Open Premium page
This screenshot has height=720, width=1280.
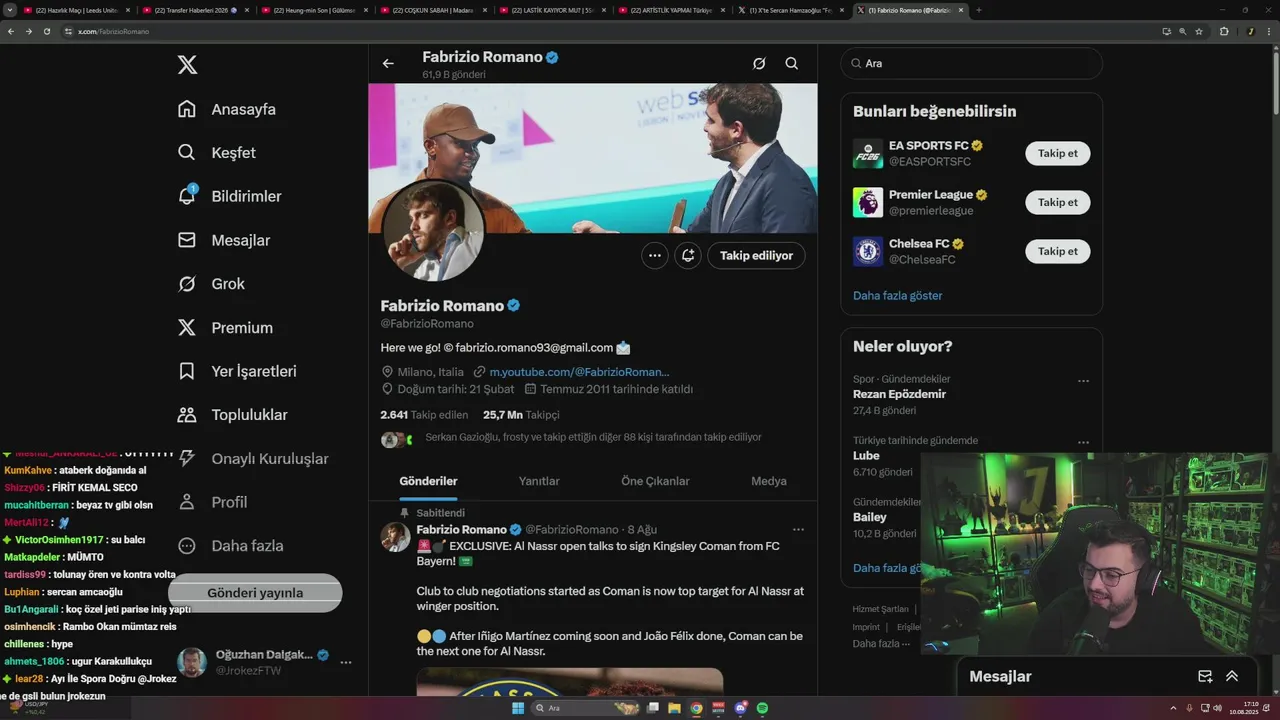pyautogui.click(x=225, y=327)
